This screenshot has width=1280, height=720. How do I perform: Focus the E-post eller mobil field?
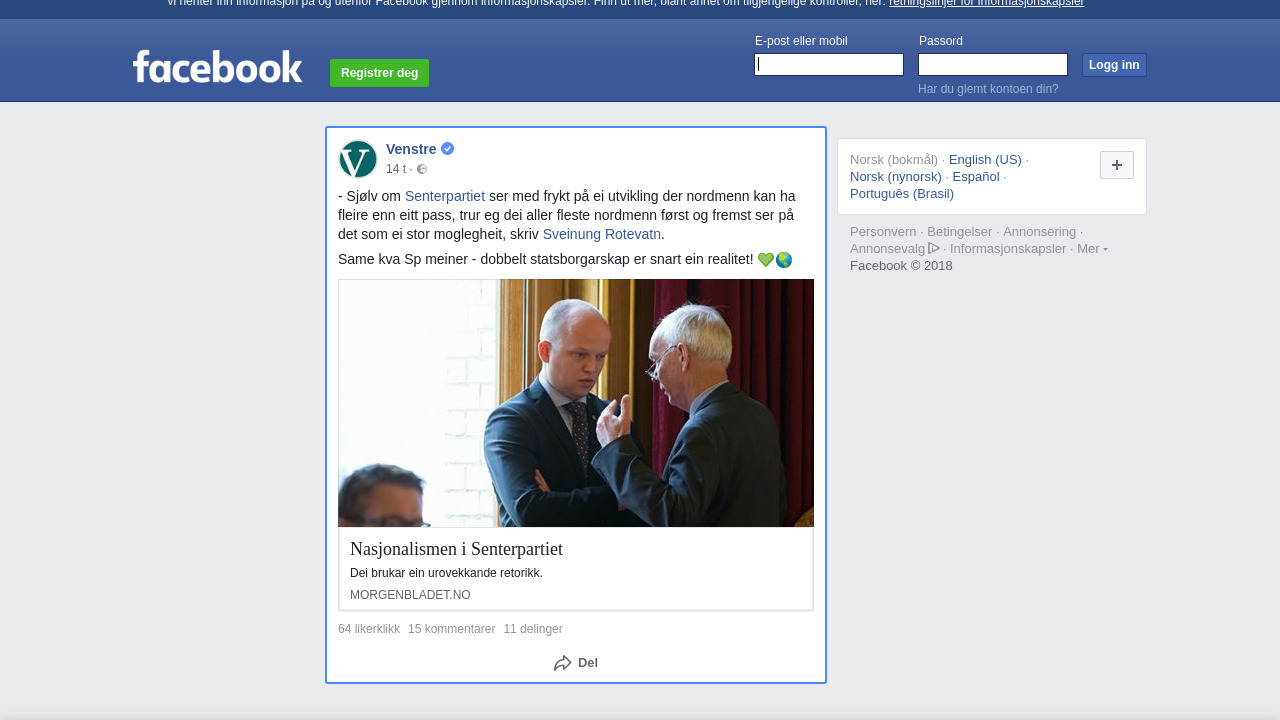click(829, 65)
